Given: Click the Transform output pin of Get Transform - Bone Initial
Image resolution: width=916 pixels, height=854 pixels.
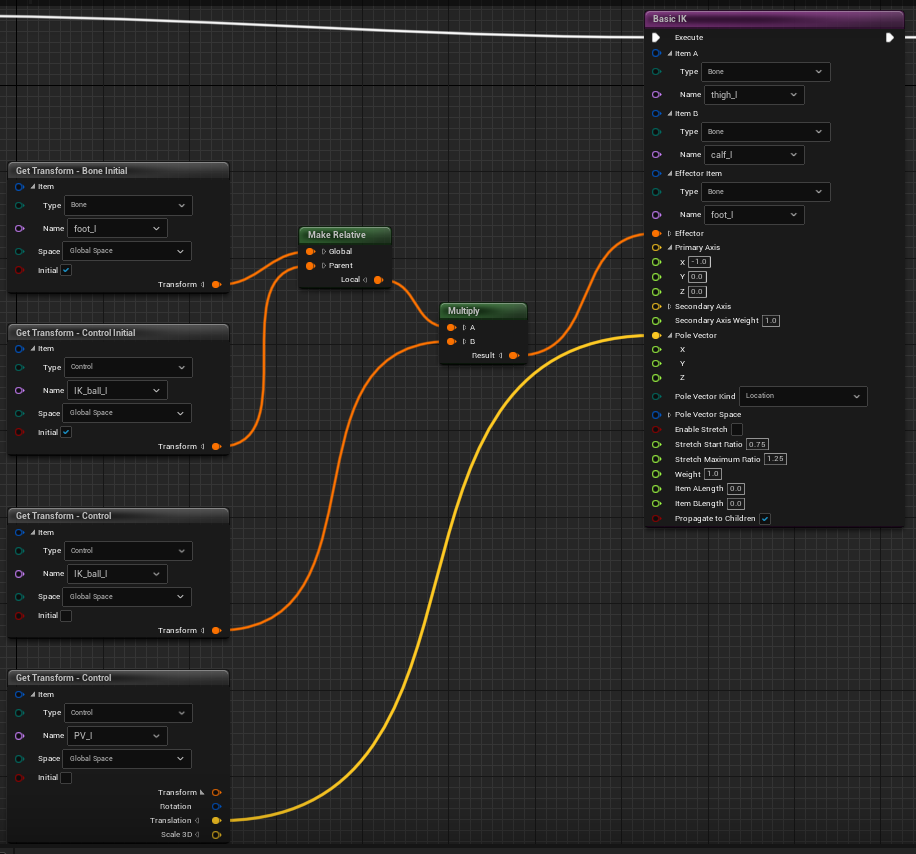Looking at the screenshot, I should pyautogui.click(x=216, y=284).
